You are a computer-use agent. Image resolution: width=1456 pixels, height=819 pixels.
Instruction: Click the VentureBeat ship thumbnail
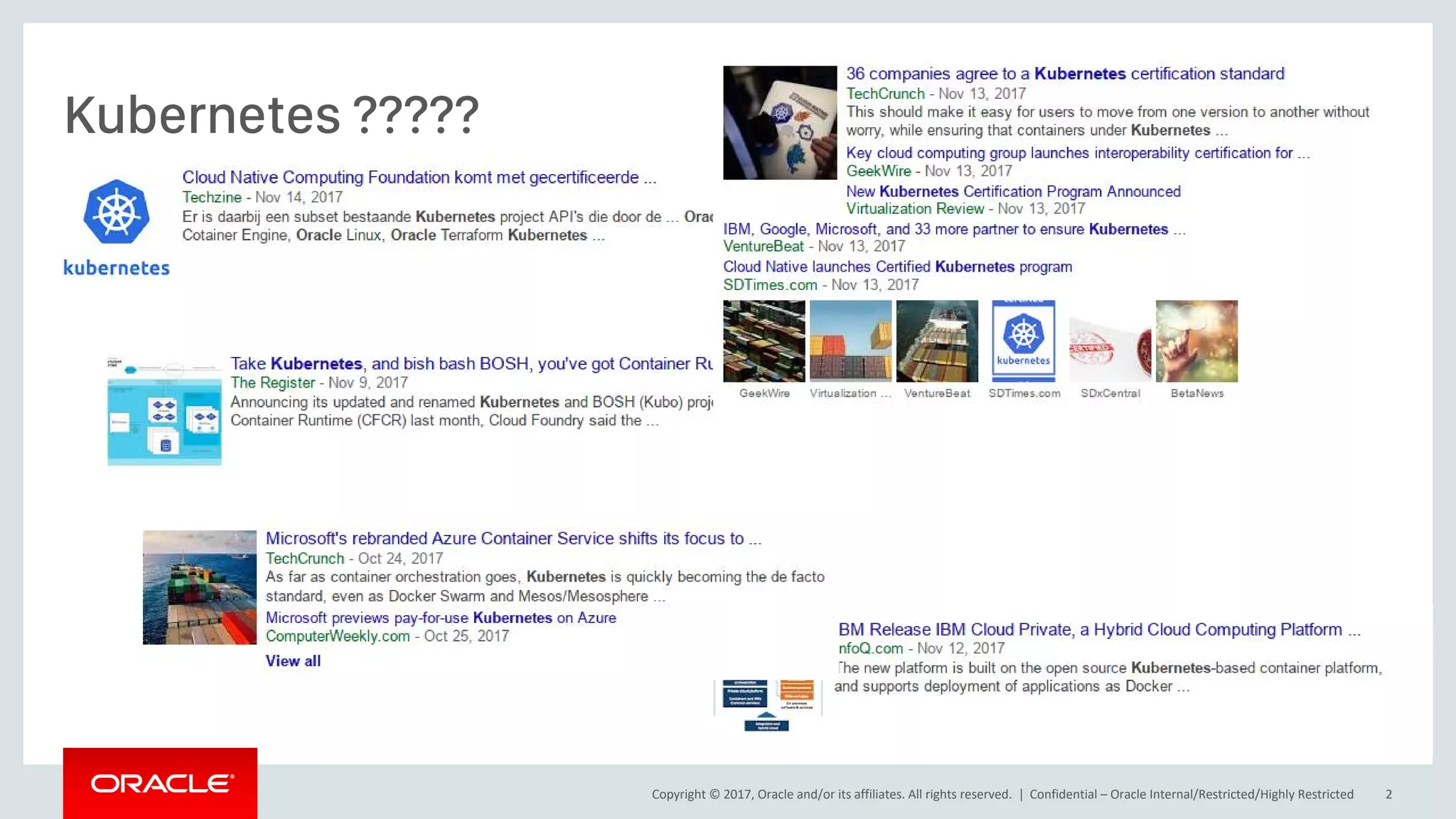click(x=937, y=341)
